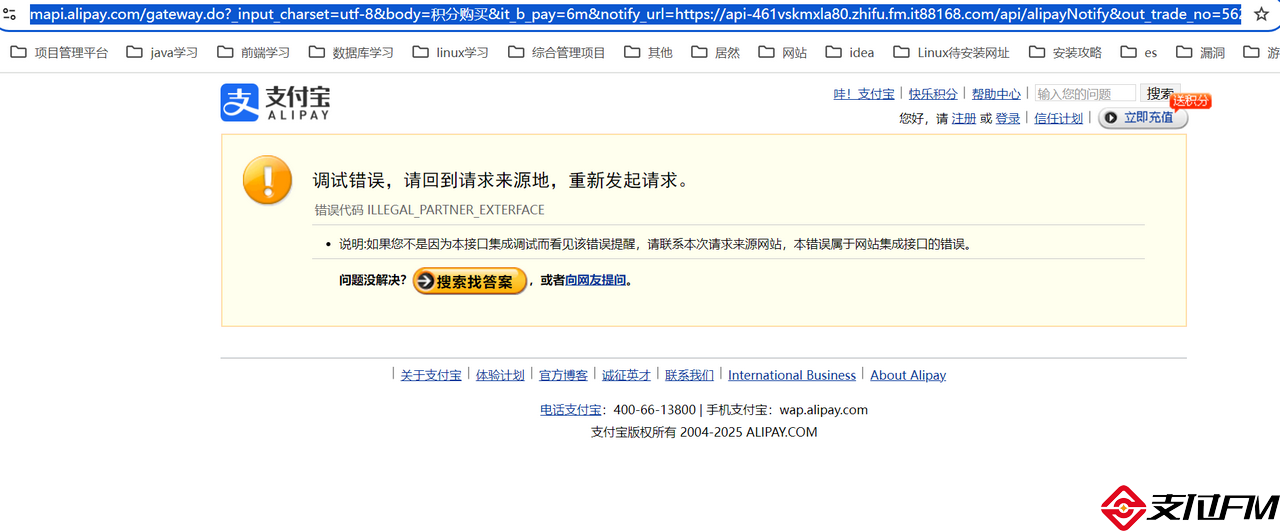Viewport: 1280px width, 531px height.
Task: Open the 前端学习 bookmark folder
Action: point(253,53)
